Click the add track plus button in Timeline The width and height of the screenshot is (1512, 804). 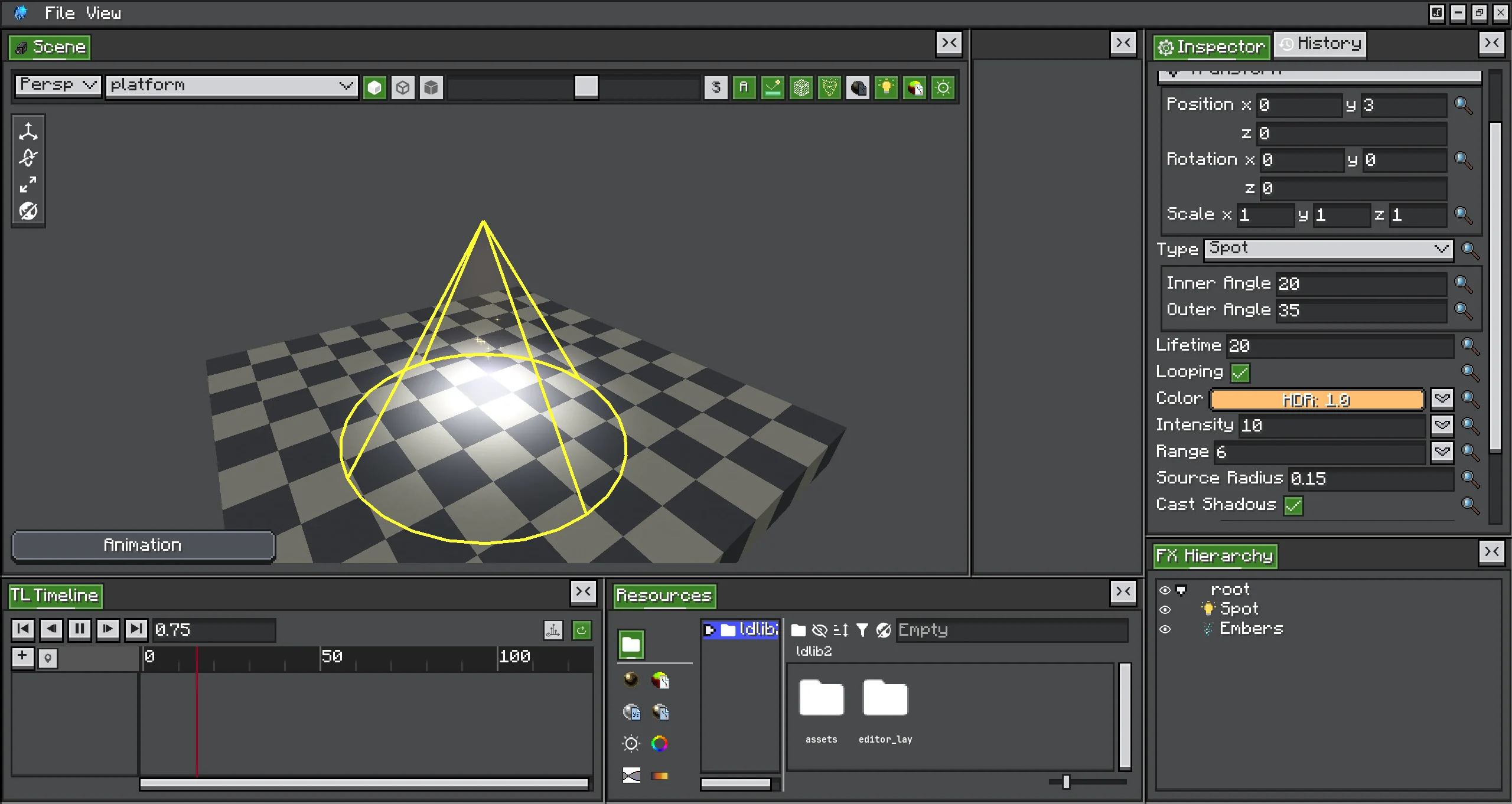pos(22,656)
